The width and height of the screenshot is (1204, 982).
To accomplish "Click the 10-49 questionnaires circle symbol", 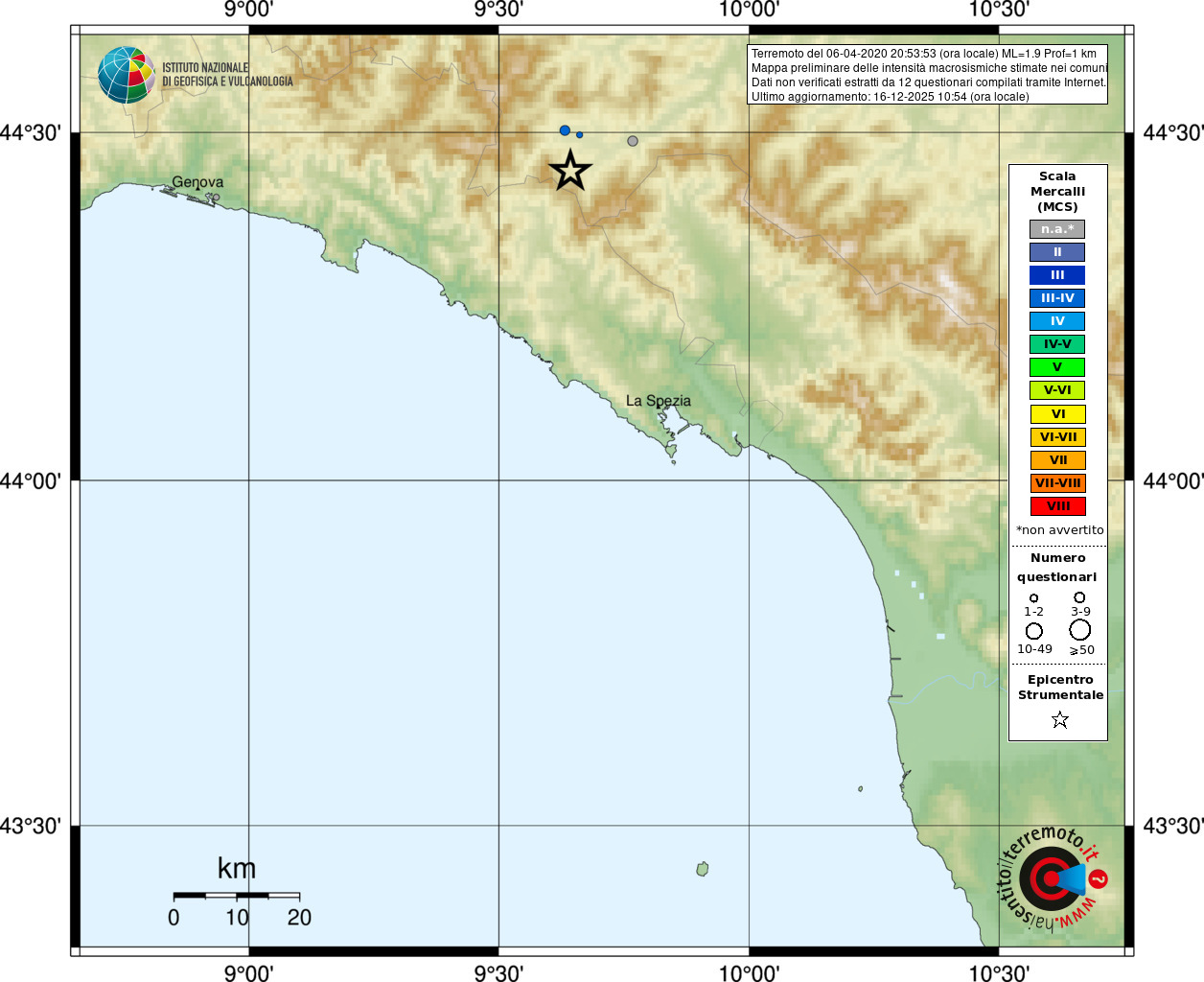I will click(1034, 631).
